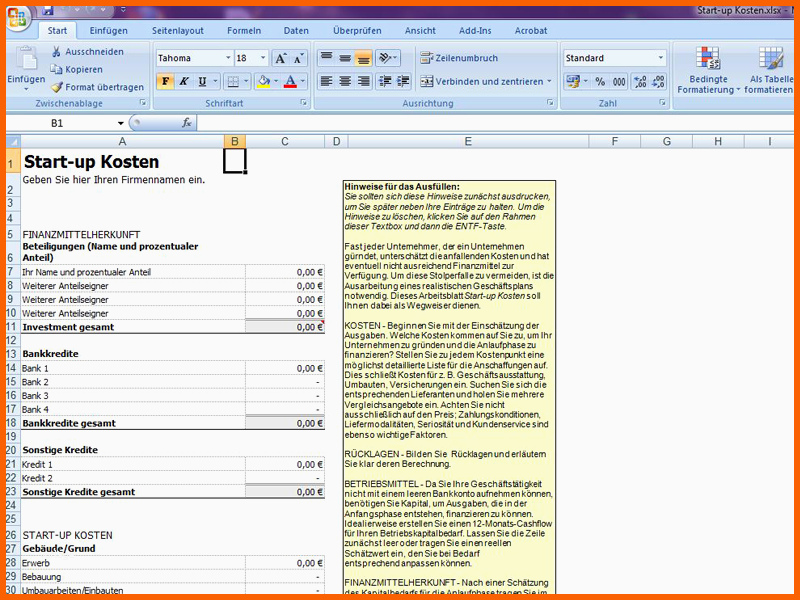800x600 pixels.
Task: Toggle Zeilenumbruch wrap text
Action: pyautogui.click(x=459, y=58)
